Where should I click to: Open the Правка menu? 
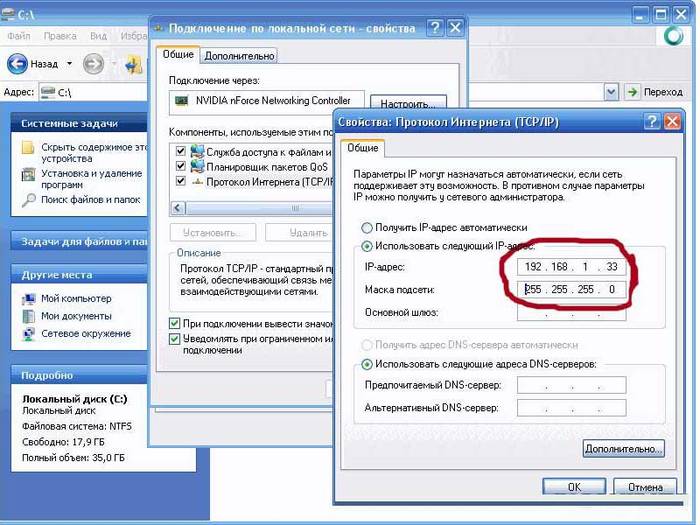coord(60,35)
